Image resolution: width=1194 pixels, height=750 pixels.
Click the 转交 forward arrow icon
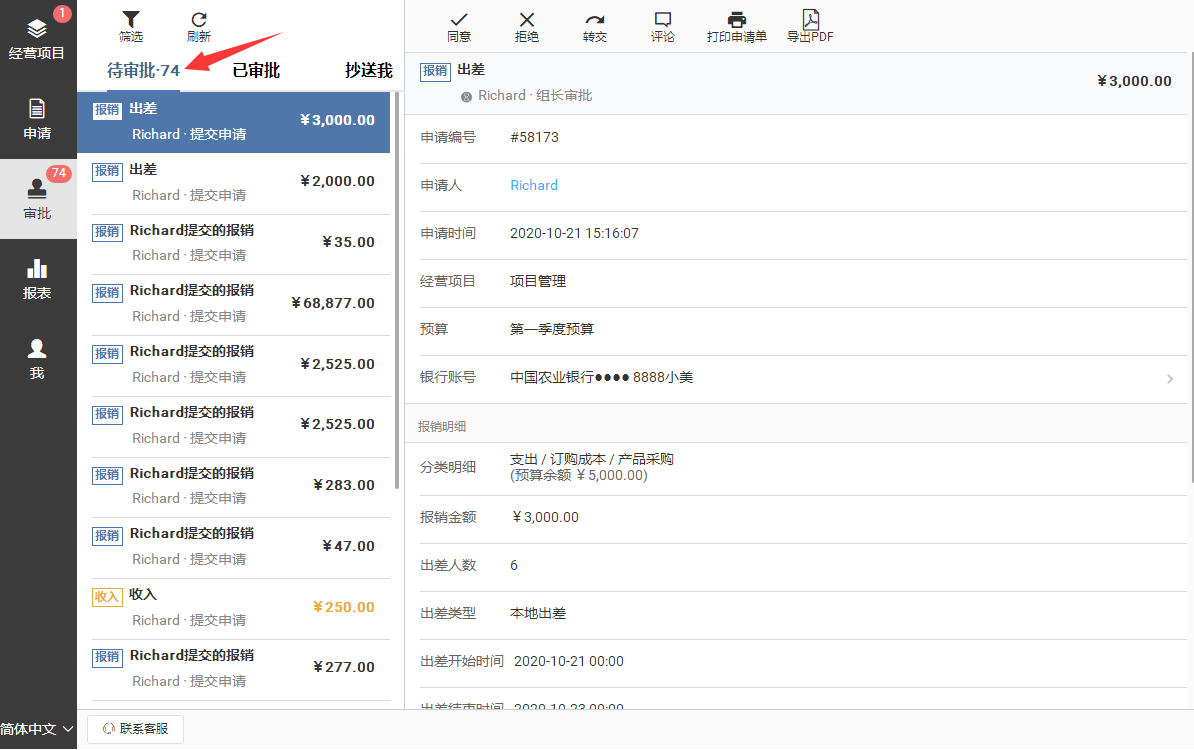pyautogui.click(x=595, y=20)
